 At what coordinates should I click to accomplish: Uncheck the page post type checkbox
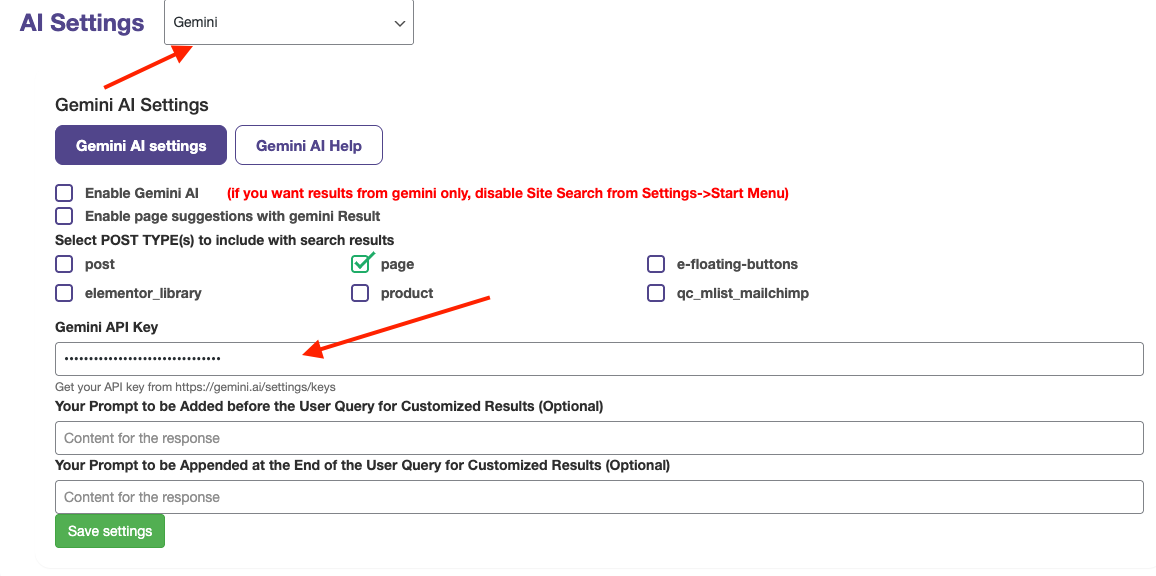pos(361,263)
